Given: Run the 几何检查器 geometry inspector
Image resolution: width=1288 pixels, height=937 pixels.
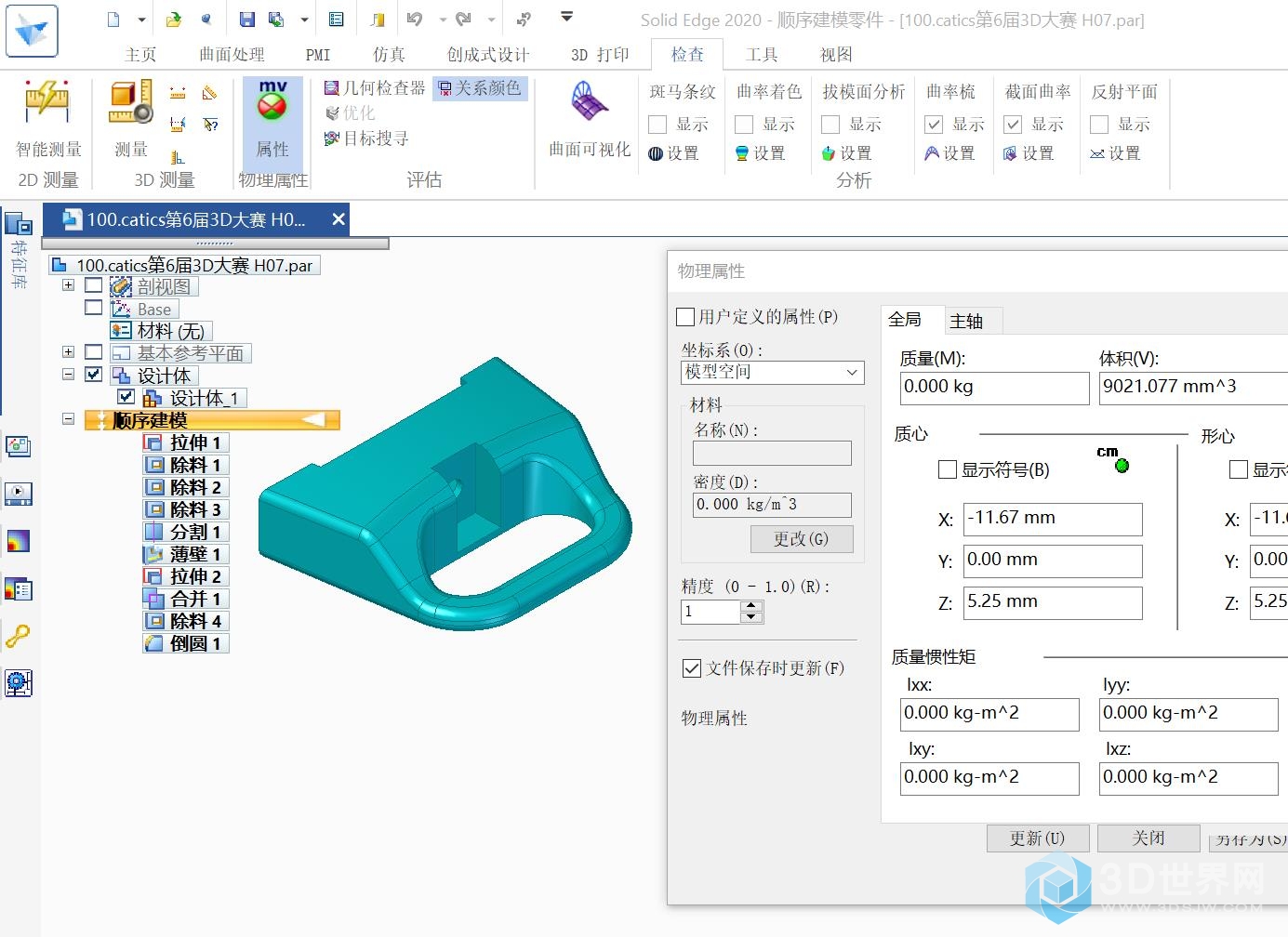Looking at the screenshot, I should pos(375,88).
